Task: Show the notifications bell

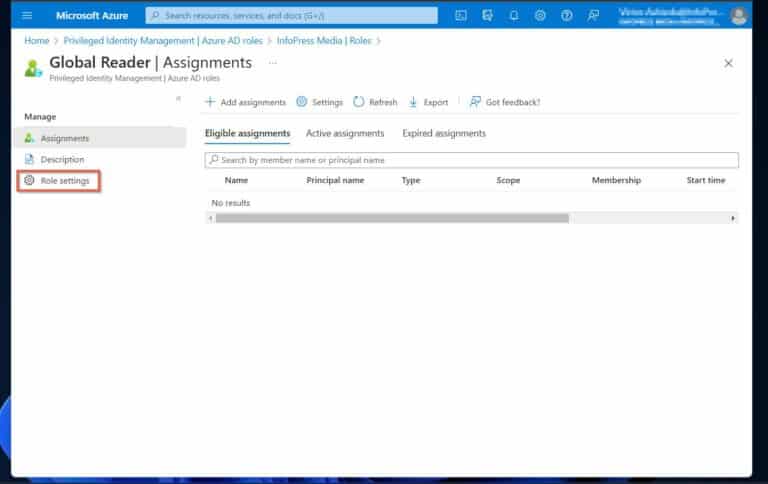Action: [x=514, y=16]
